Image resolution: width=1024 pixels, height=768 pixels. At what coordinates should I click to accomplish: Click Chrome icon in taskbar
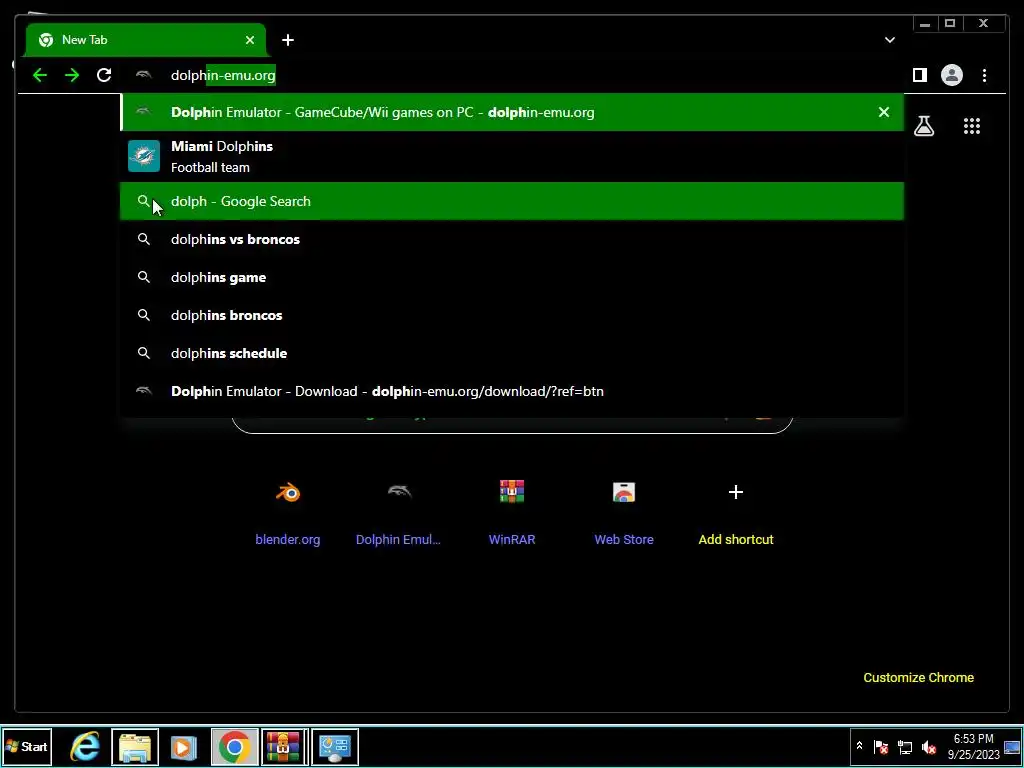(234, 746)
